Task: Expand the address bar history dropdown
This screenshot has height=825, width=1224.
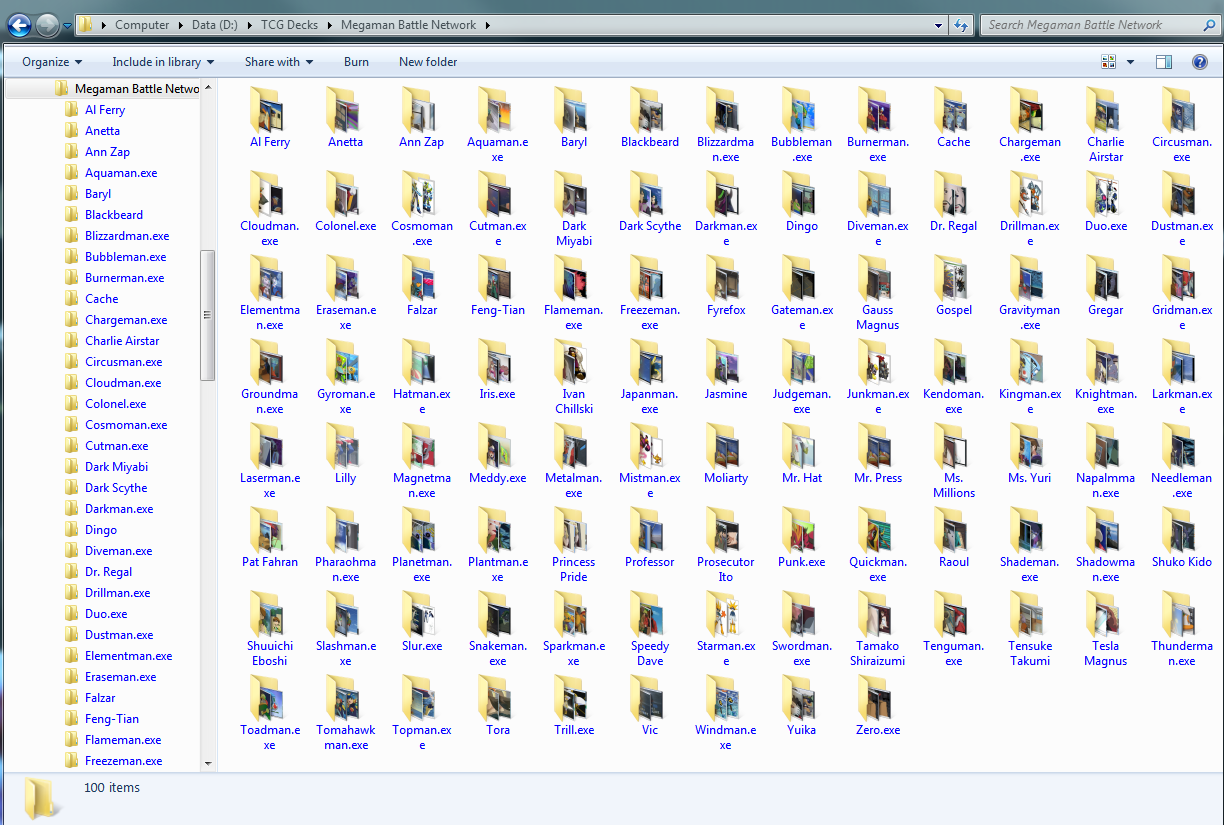Action: coord(938,25)
